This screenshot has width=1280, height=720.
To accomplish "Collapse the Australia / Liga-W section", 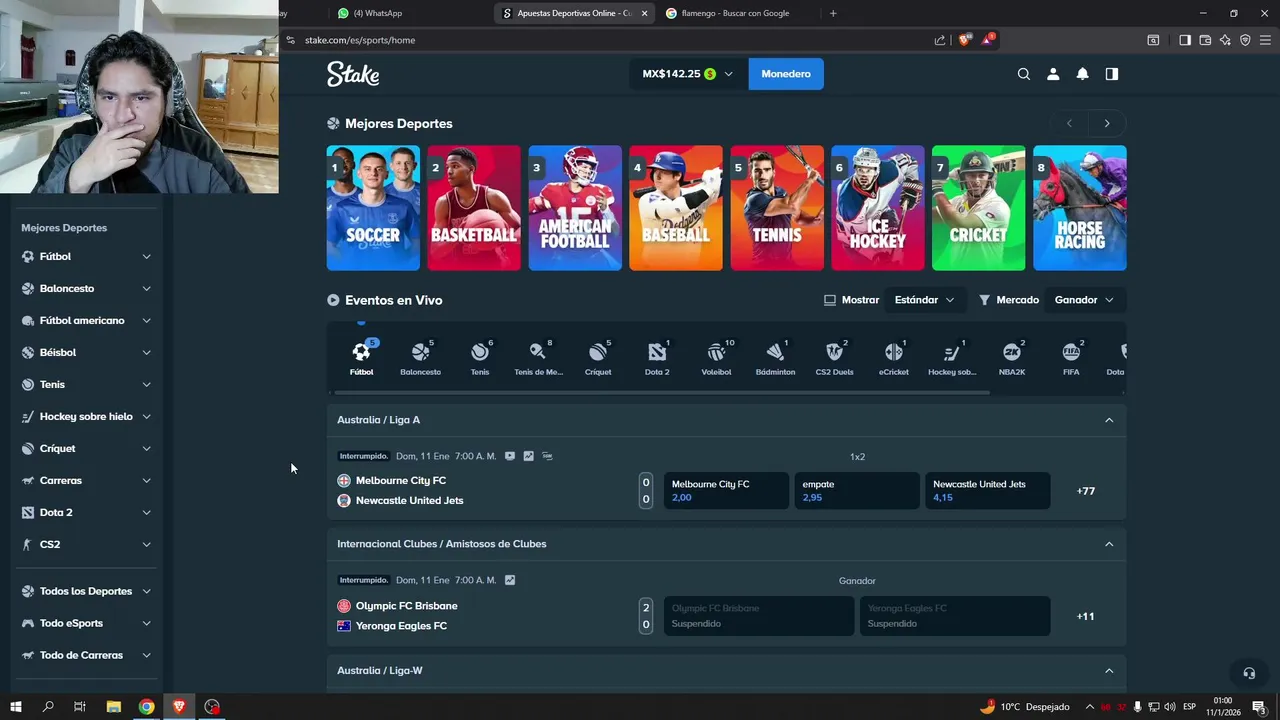I will pos(1109,671).
